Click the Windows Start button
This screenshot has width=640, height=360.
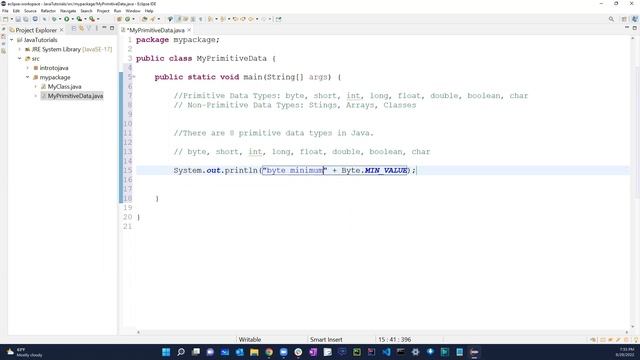166,352
